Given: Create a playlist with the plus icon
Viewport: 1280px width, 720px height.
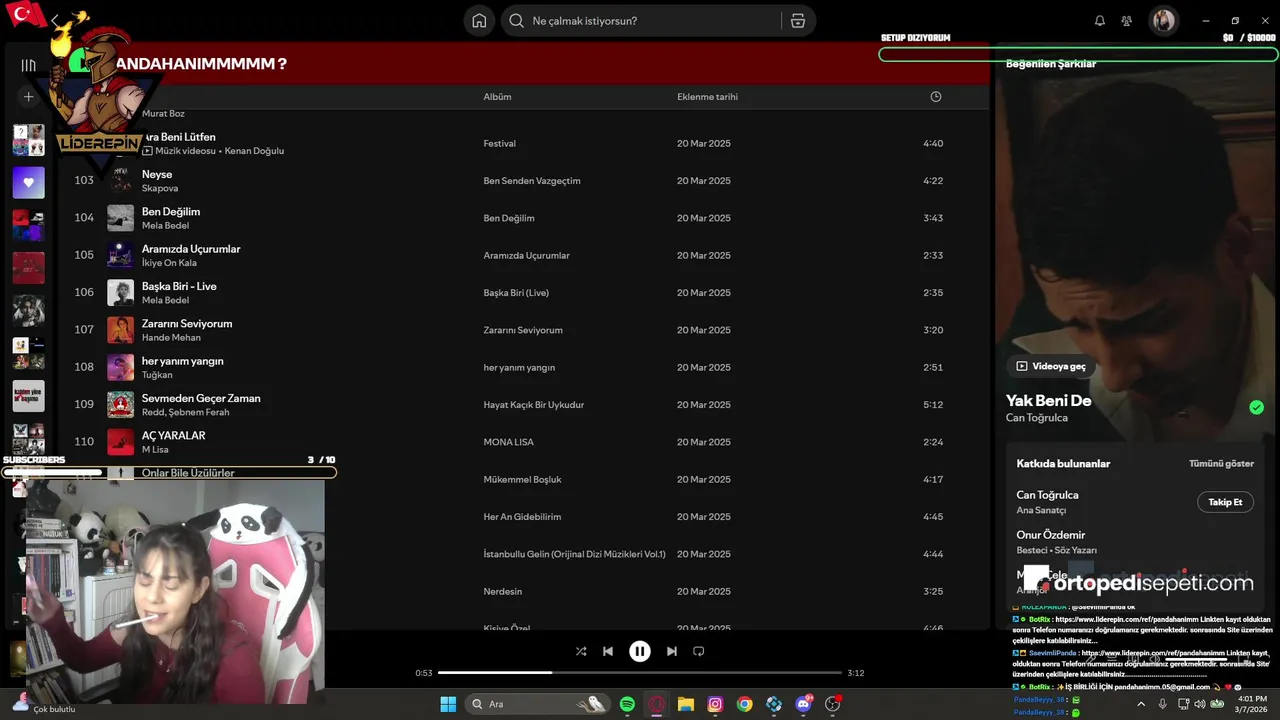Looking at the screenshot, I should tap(28, 97).
